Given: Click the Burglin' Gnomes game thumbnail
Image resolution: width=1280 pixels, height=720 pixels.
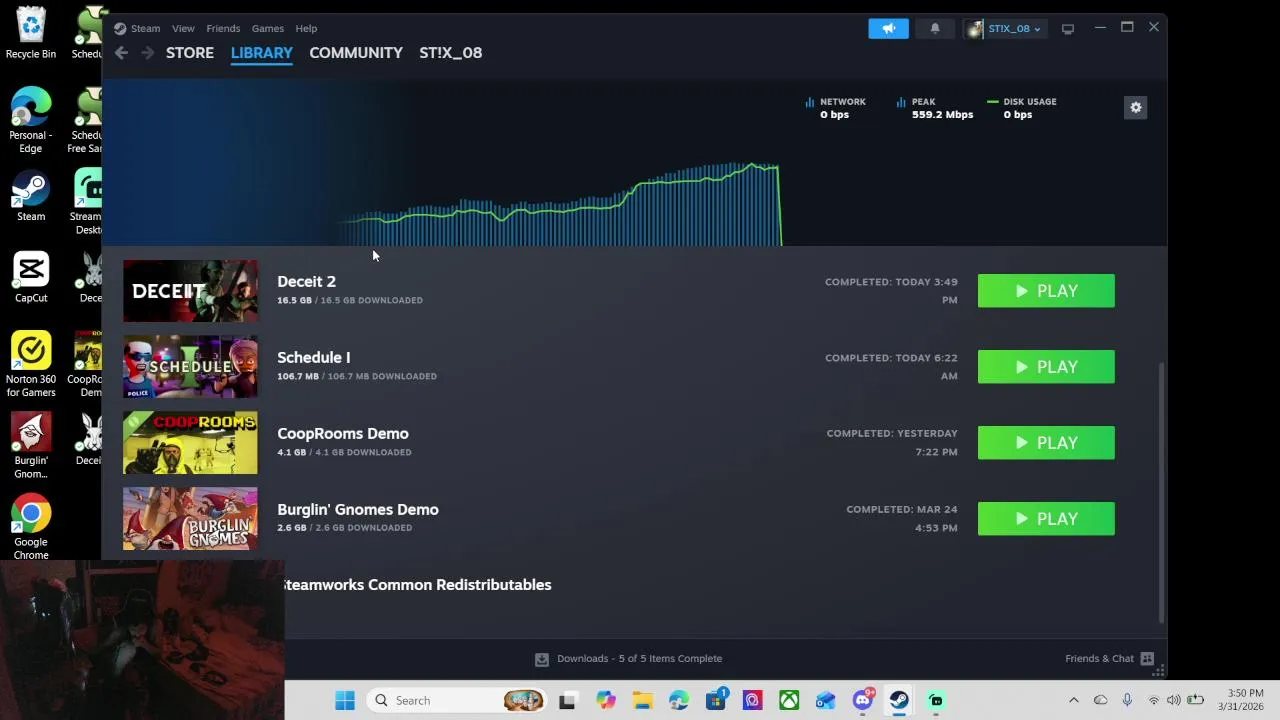Looking at the screenshot, I should (190, 519).
